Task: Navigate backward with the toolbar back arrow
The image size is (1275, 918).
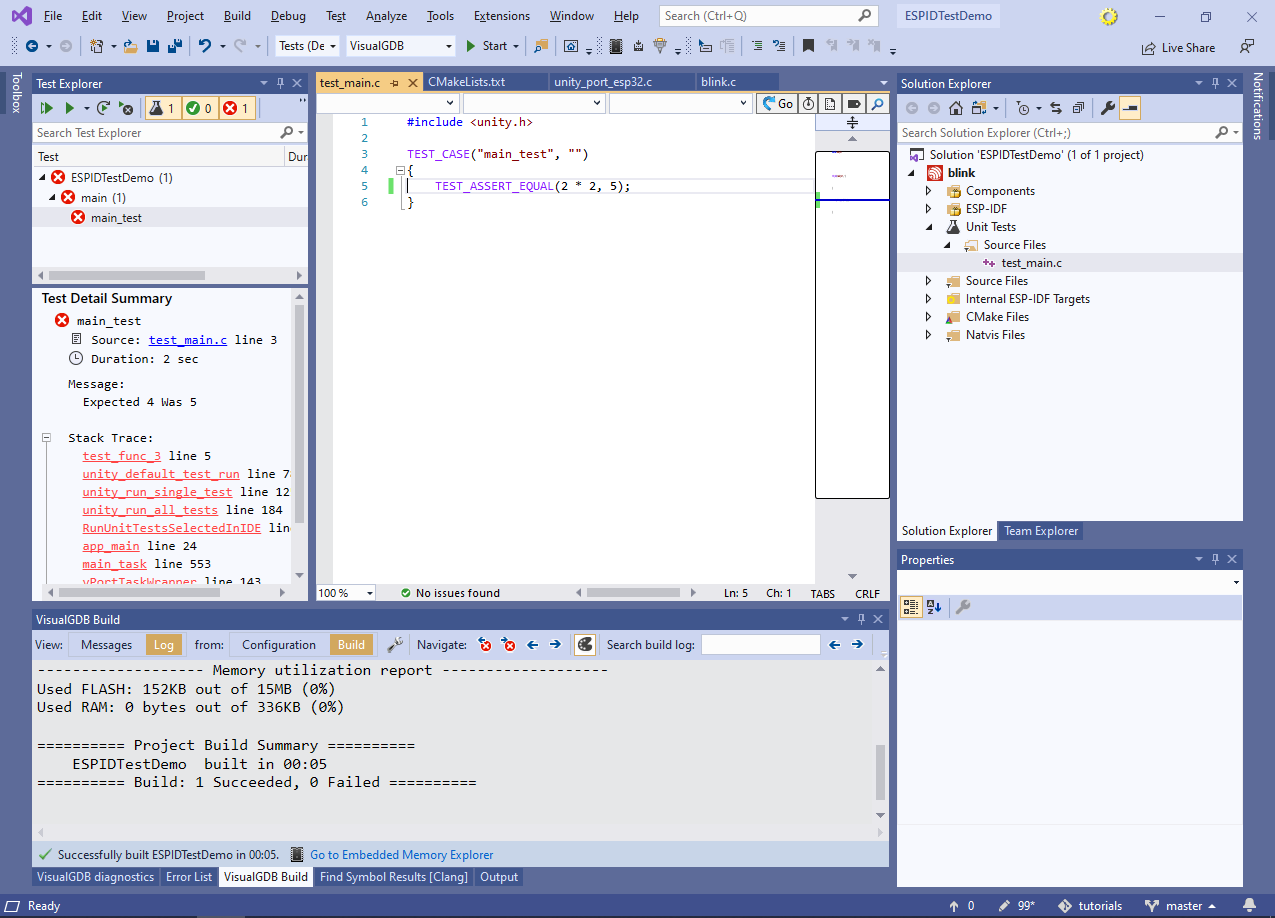Action: pos(32,46)
